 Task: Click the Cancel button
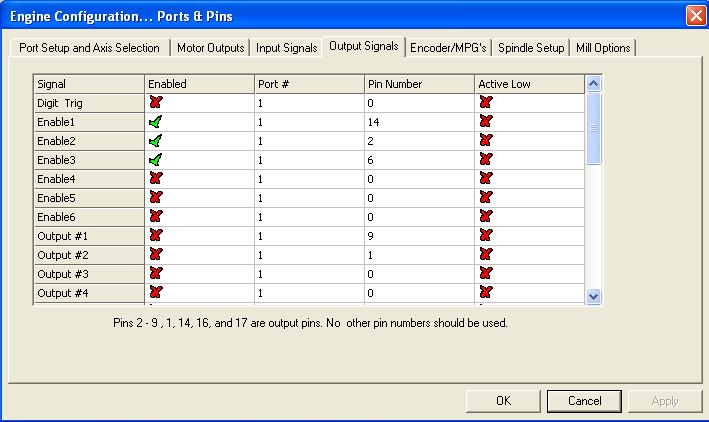[584, 400]
